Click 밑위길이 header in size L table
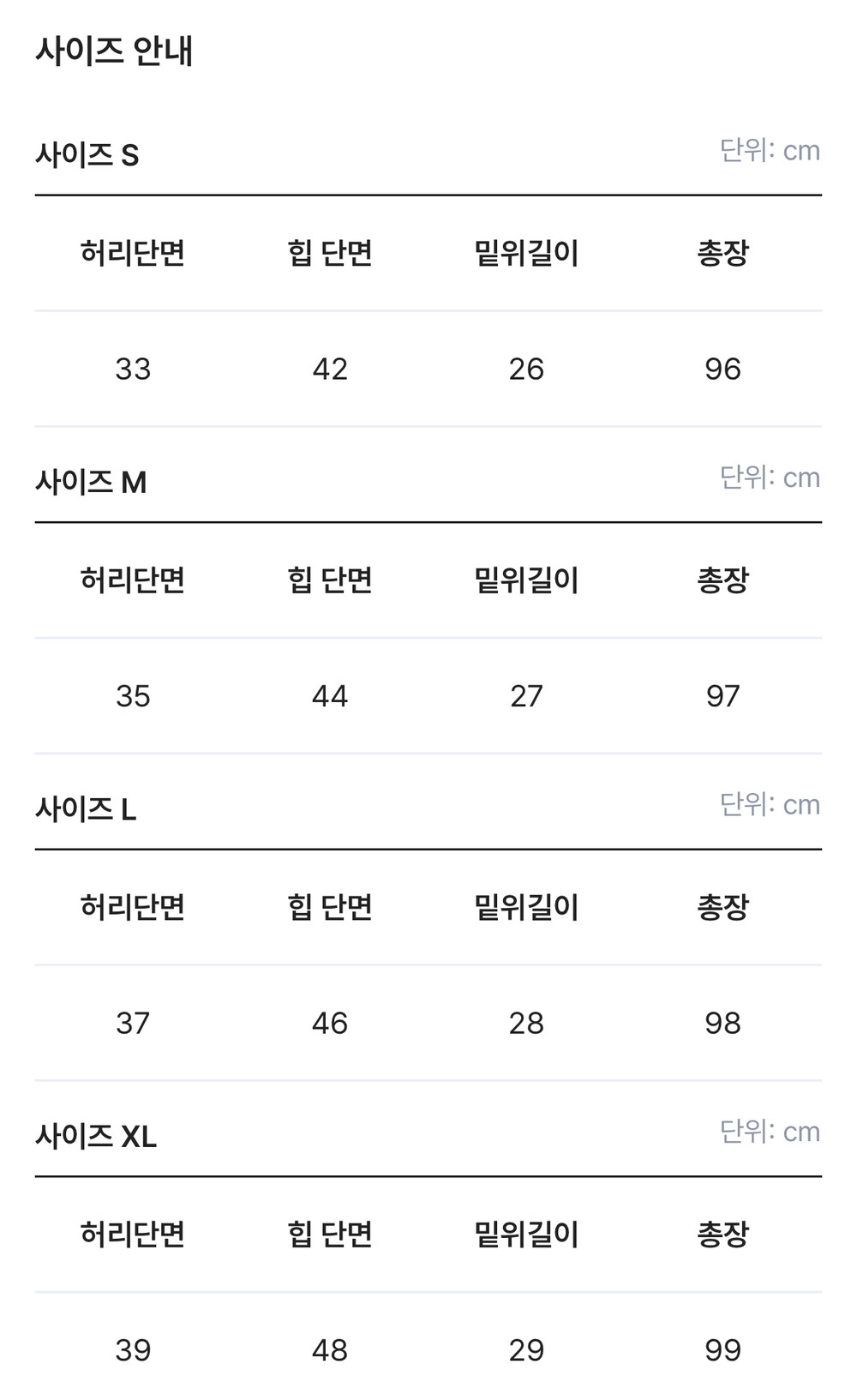 (x=526, y=907)
